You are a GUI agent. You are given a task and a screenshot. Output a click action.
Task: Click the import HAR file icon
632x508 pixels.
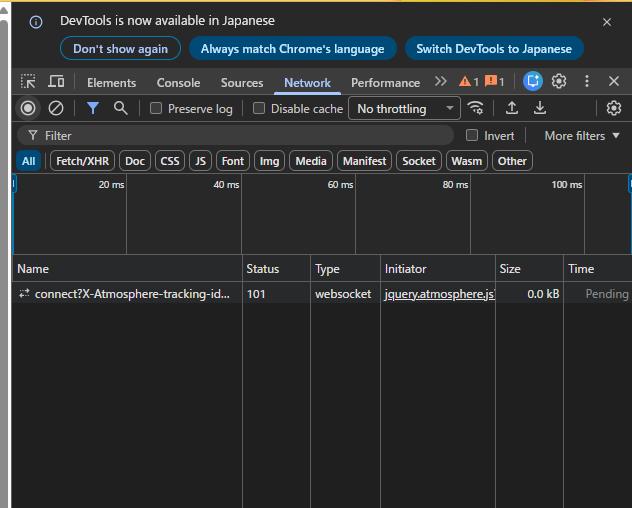tap(512, 108)
